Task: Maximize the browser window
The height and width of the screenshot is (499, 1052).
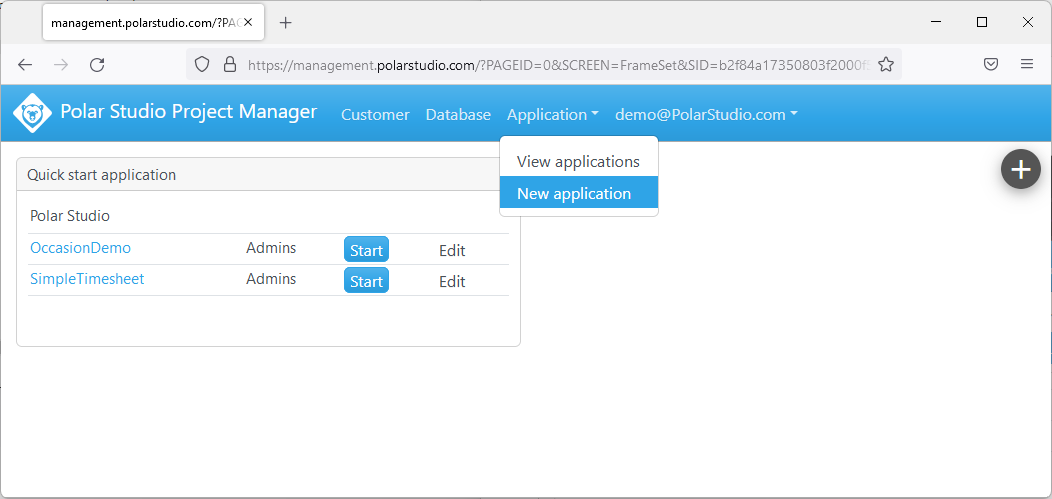Action: pos(982,22)
